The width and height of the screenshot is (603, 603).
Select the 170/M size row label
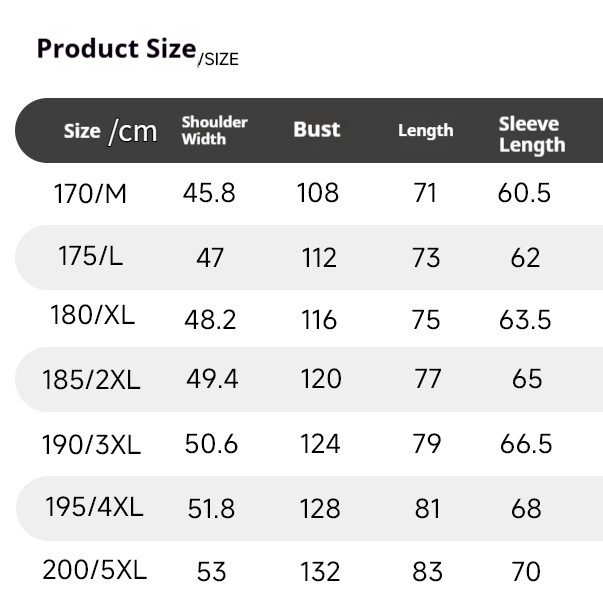click(x=90, y=193)
